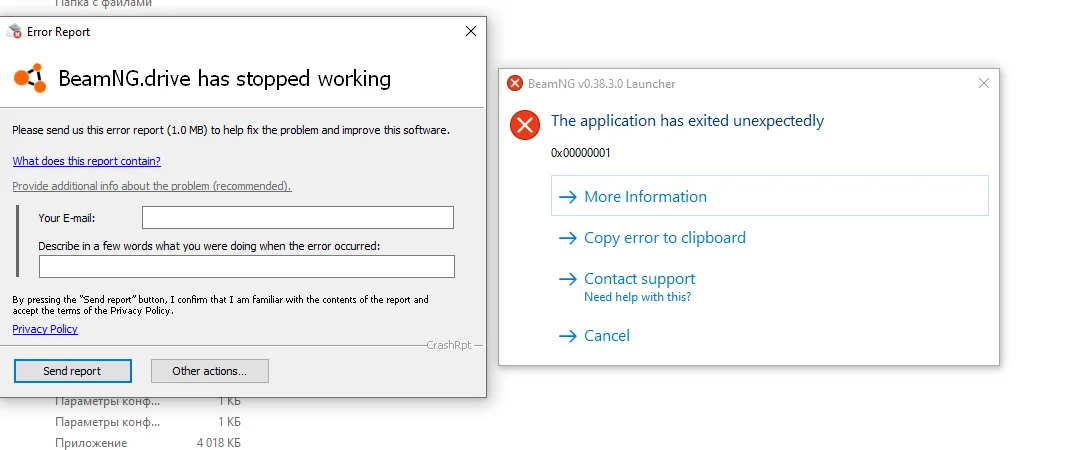Click the error description text field
Viewport: 1074px width, 450px height.
click(246, 267)
